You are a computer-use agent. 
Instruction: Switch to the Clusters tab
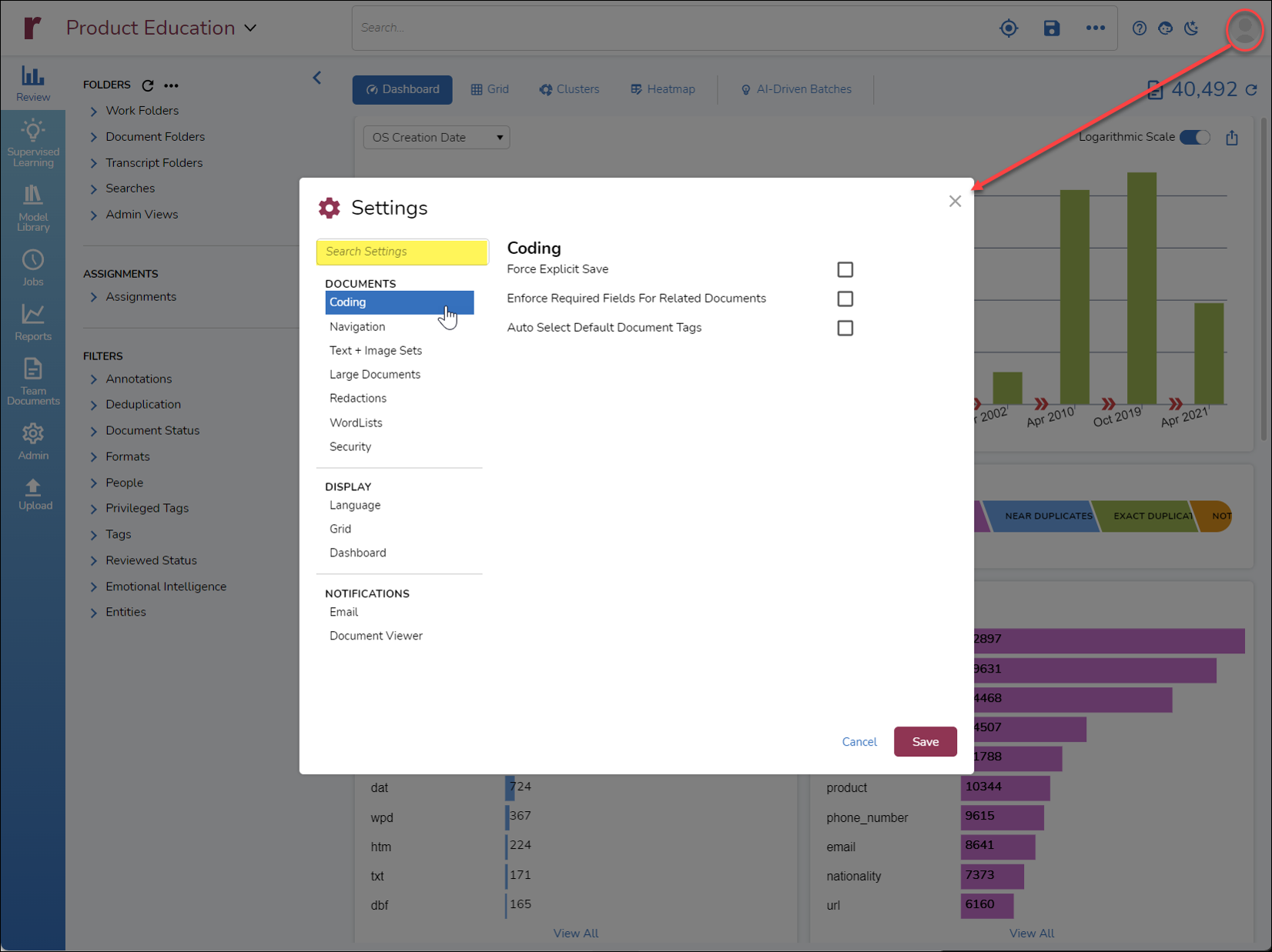coord(569,89)
